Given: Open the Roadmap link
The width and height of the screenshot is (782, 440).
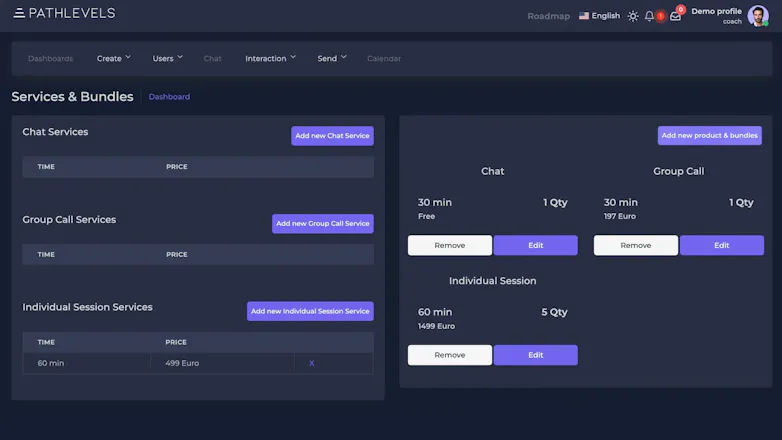Looking at the screenshot, I should click(x=549, y=16).
